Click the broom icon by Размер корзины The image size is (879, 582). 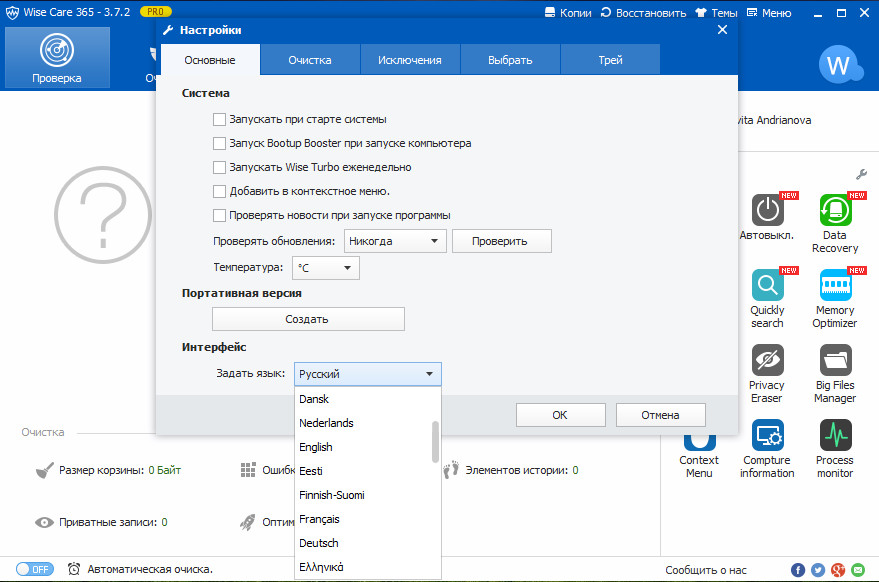(45, 470)
